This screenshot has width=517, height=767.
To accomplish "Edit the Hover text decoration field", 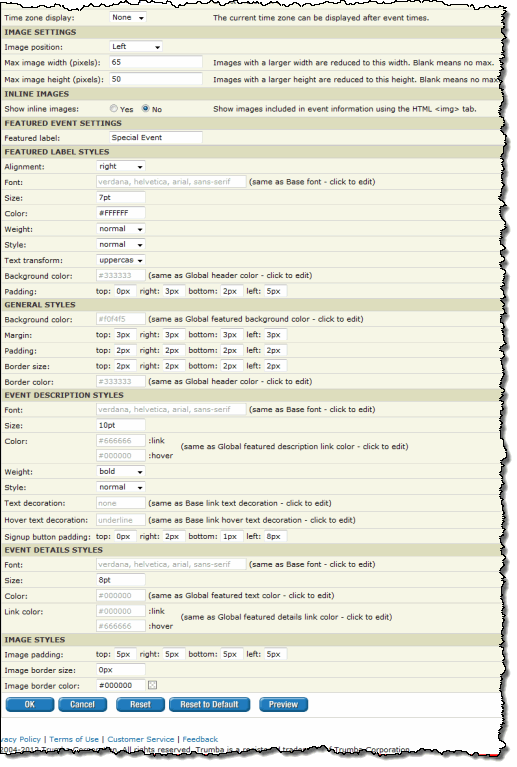I will (x=121, y=520).
